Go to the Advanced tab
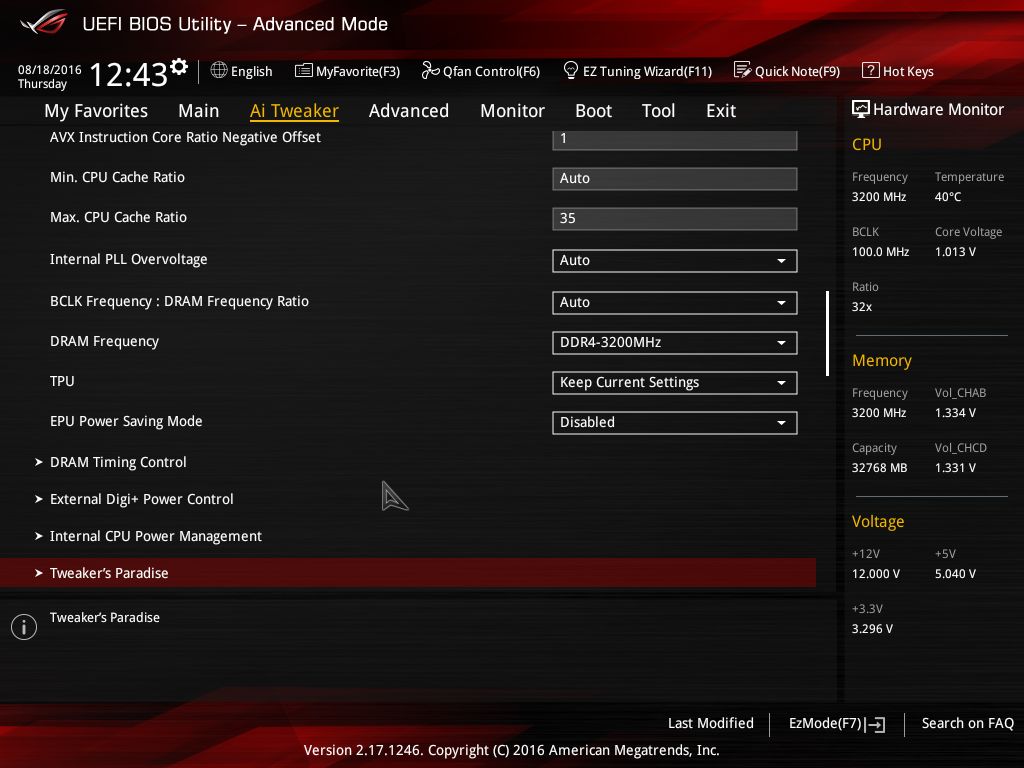Image resolution: width=1024 pixels, height=768 pixels. click(x=409, y=110)
